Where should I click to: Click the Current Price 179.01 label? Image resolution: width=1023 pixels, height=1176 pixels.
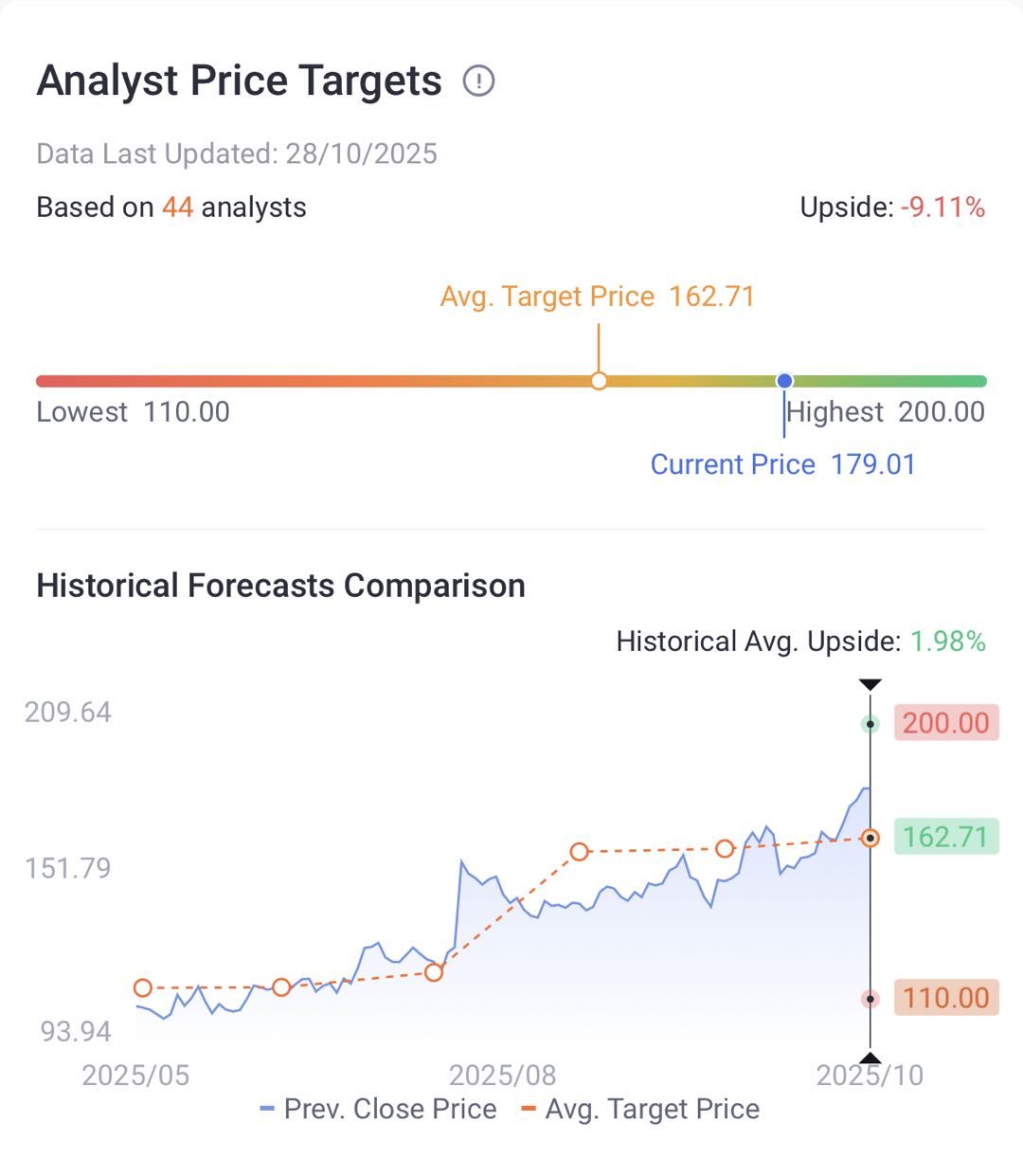click(782, 464)
